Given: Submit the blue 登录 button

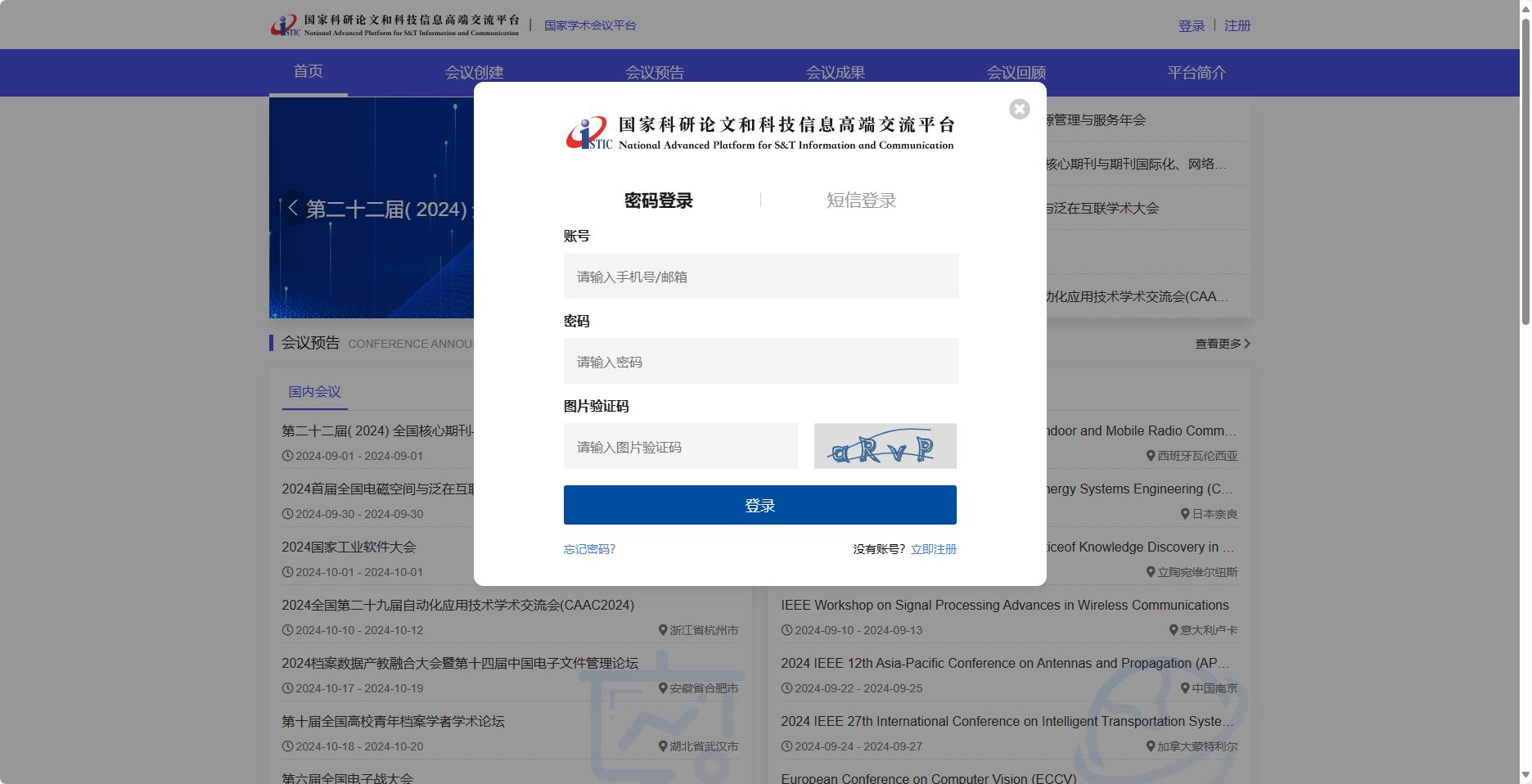Looking at the screenshot, I should point(760,505).
